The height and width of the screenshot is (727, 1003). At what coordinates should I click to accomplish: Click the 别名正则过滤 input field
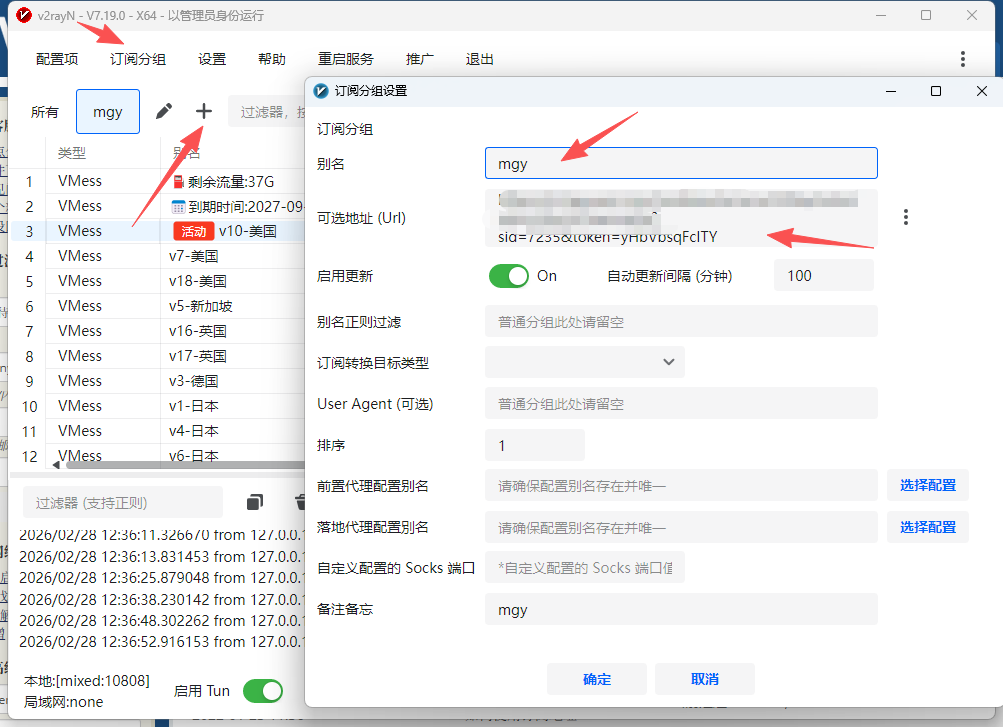[681, 322]
